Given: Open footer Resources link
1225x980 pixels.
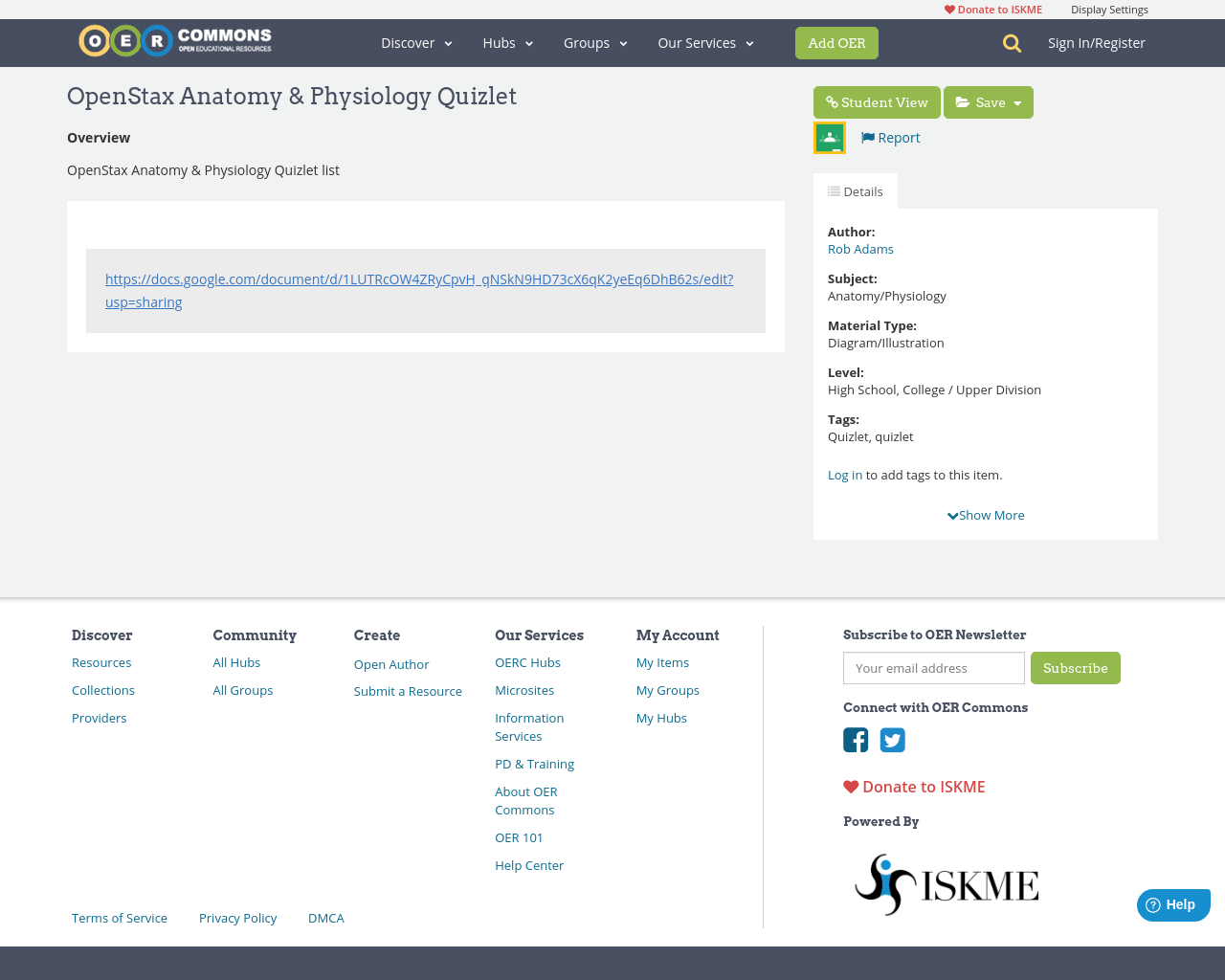Looking at the screenshot, I should point(101,662).
